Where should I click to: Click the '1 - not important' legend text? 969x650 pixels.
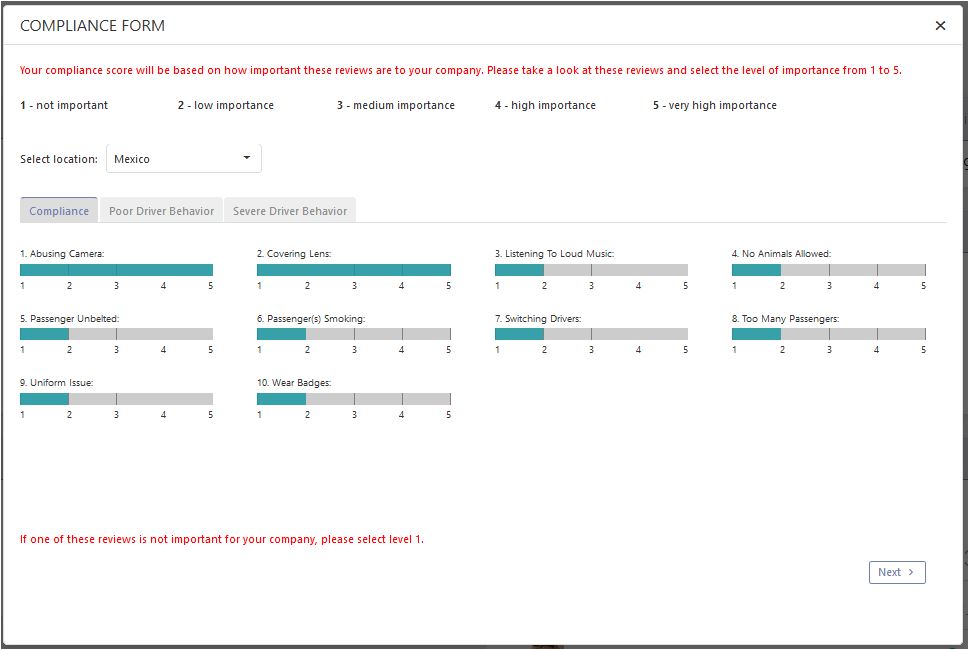(64, 105)
